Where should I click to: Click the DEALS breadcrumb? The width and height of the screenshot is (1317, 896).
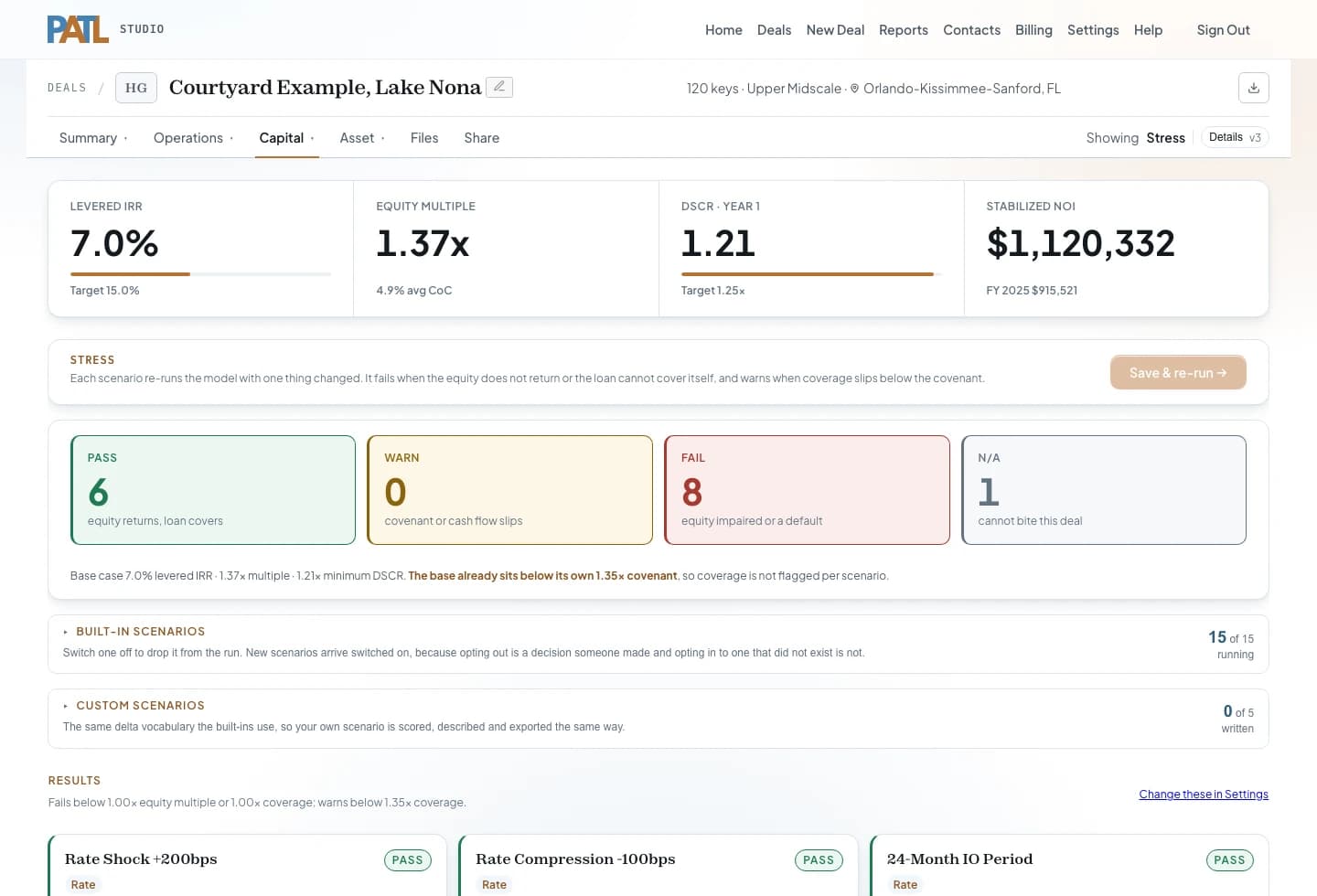click(67, 88)
